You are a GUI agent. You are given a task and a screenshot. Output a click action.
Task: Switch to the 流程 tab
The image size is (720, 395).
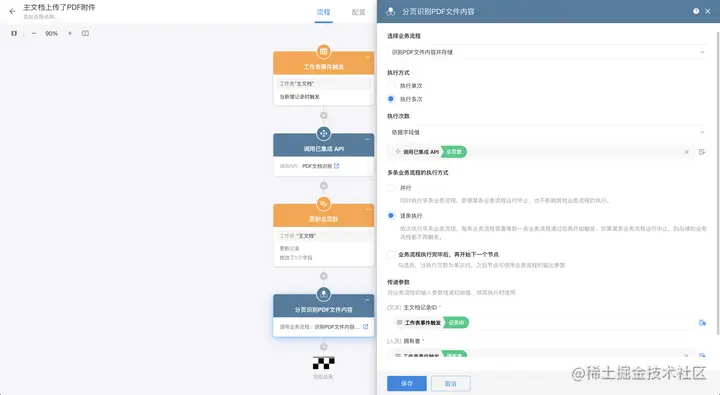323,12
